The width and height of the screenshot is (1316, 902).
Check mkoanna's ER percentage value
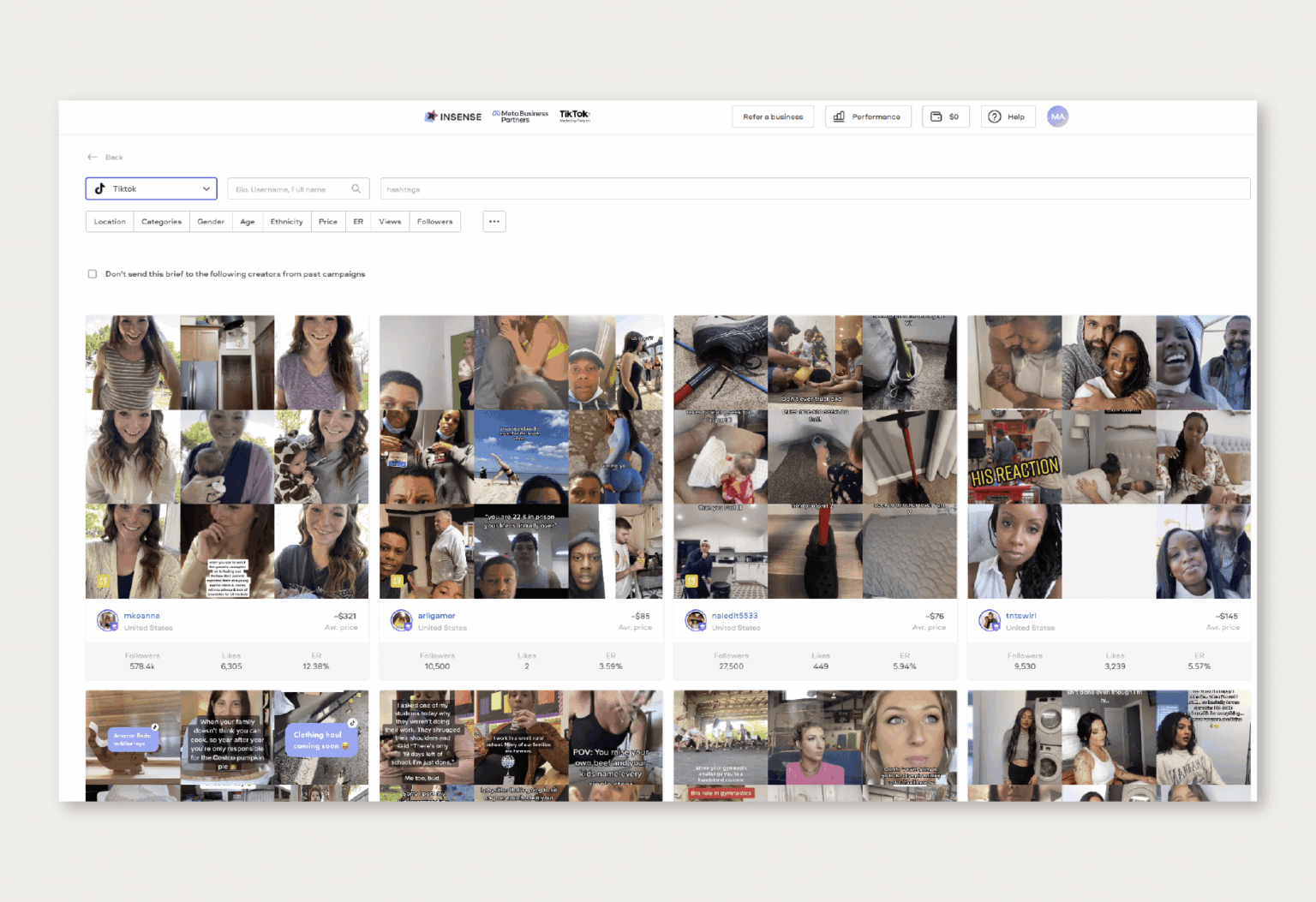pos(315,666)
